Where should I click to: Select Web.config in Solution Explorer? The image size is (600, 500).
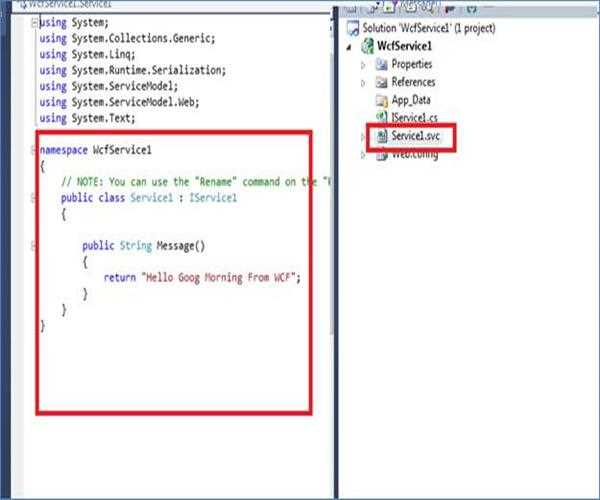click(x=414, y=154)
